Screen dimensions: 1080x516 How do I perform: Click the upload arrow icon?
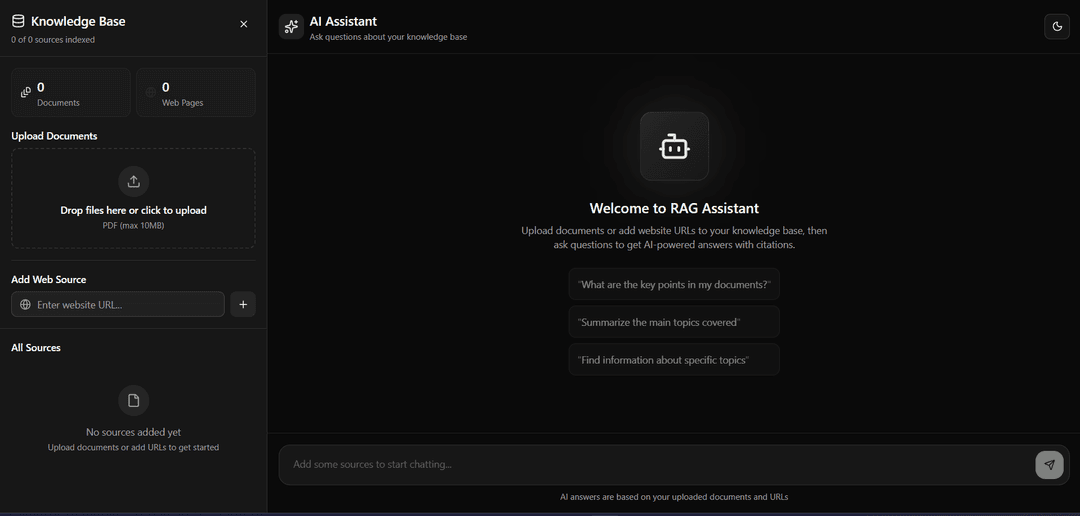(x=133, y=181)
